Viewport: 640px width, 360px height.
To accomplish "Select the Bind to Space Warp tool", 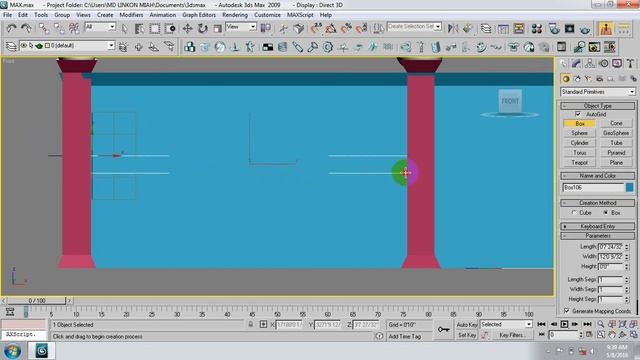I will pyautogui.click(x=74, y=28).
